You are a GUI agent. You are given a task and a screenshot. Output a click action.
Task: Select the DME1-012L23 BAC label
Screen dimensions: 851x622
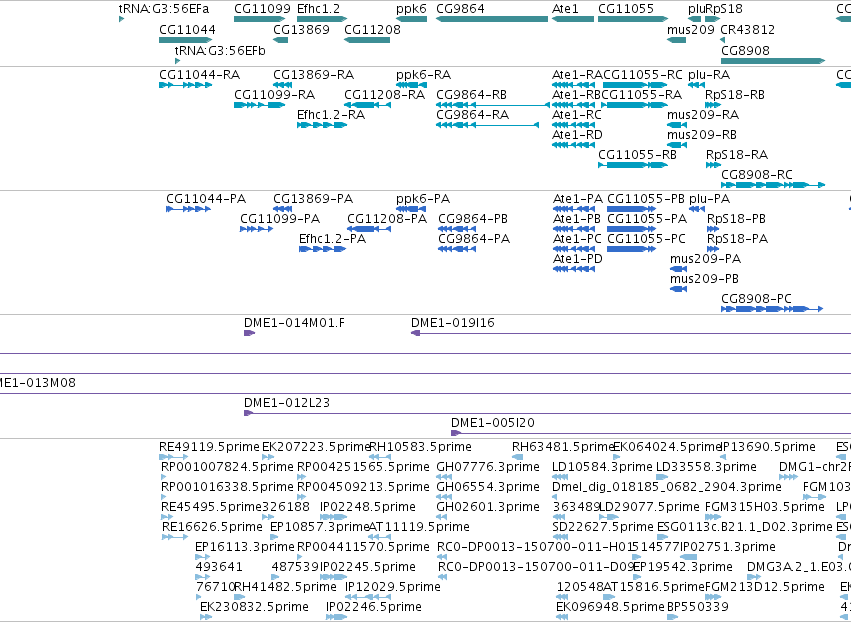287,403
